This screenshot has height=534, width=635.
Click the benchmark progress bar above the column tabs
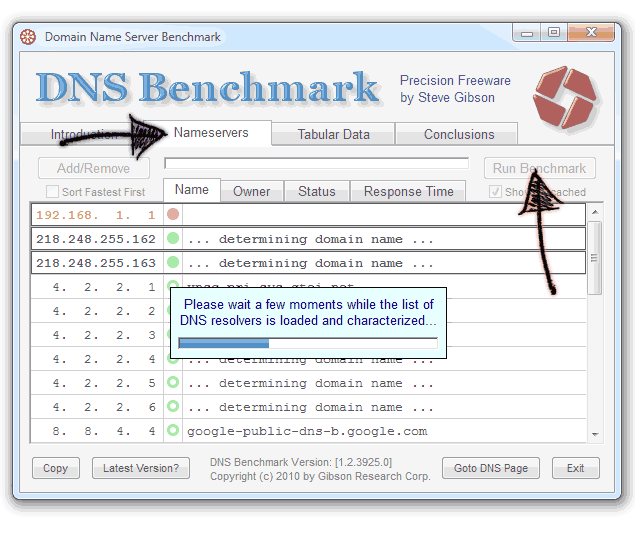pos(316,164)
